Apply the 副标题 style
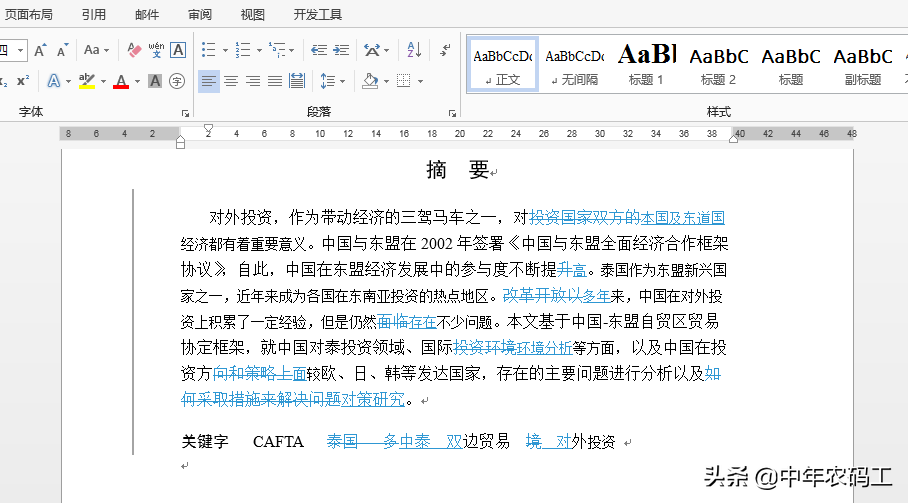Viewport: 908px width, 503px height. tap(863, 64)
